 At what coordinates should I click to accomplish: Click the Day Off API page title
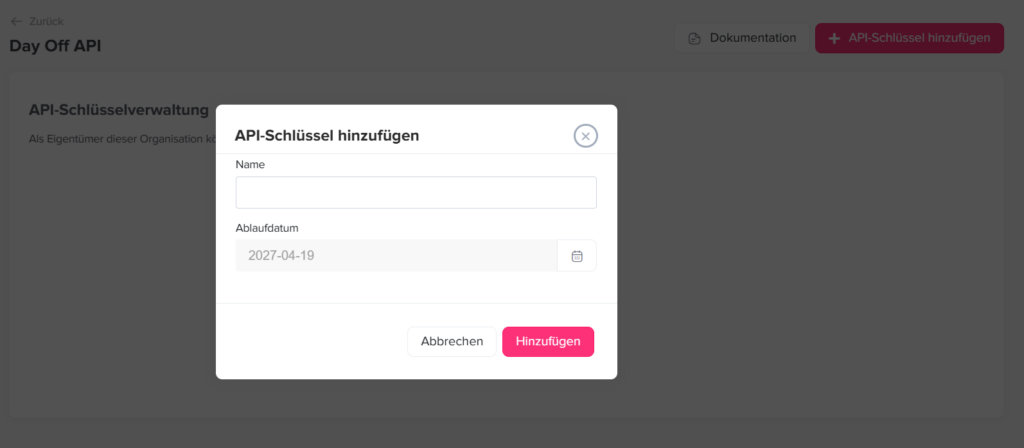pyautogui.click(x=56, y=46)
